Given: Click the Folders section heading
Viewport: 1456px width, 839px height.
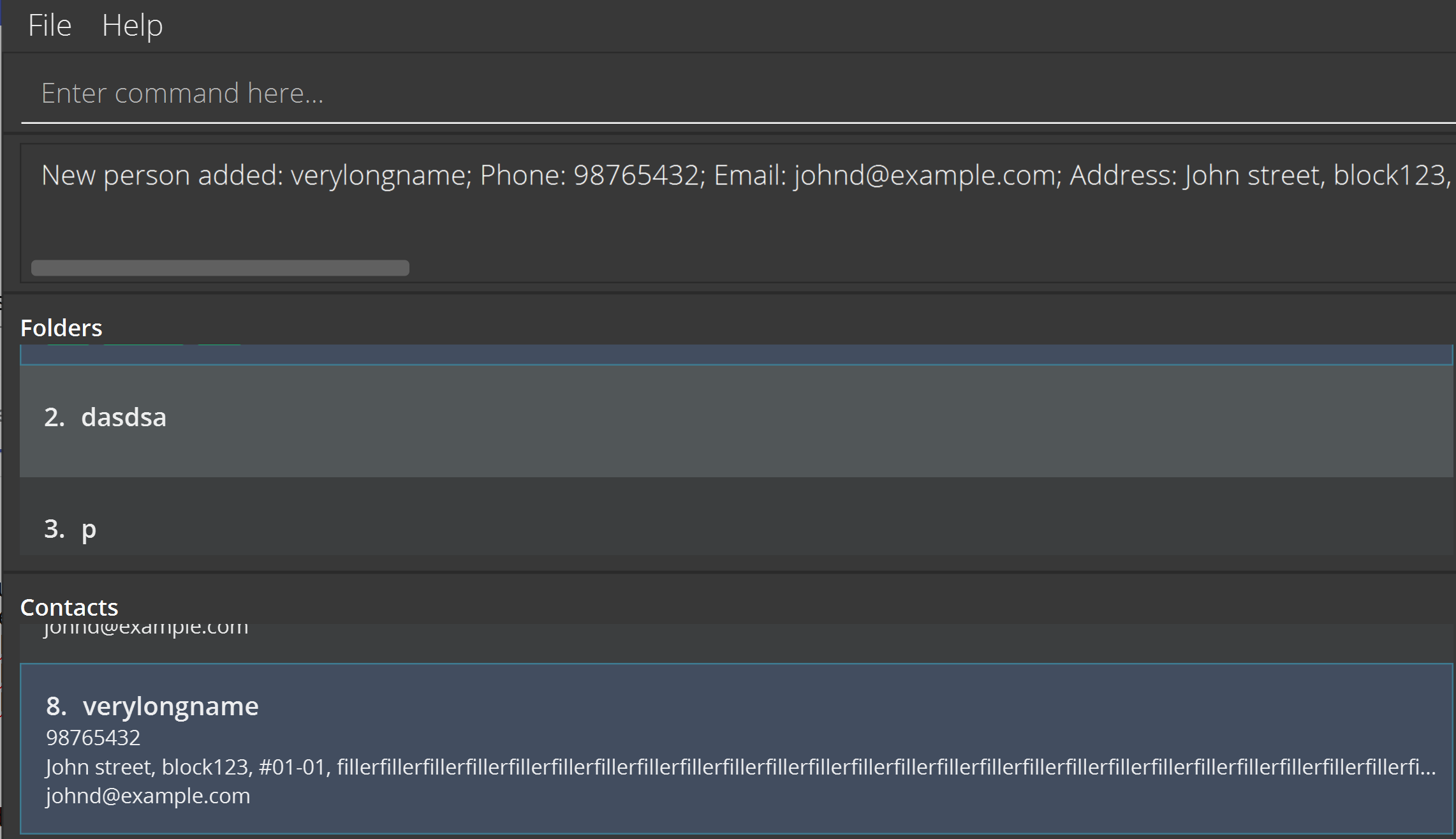Looking at the screenshot, I should (x=61, y=328).
